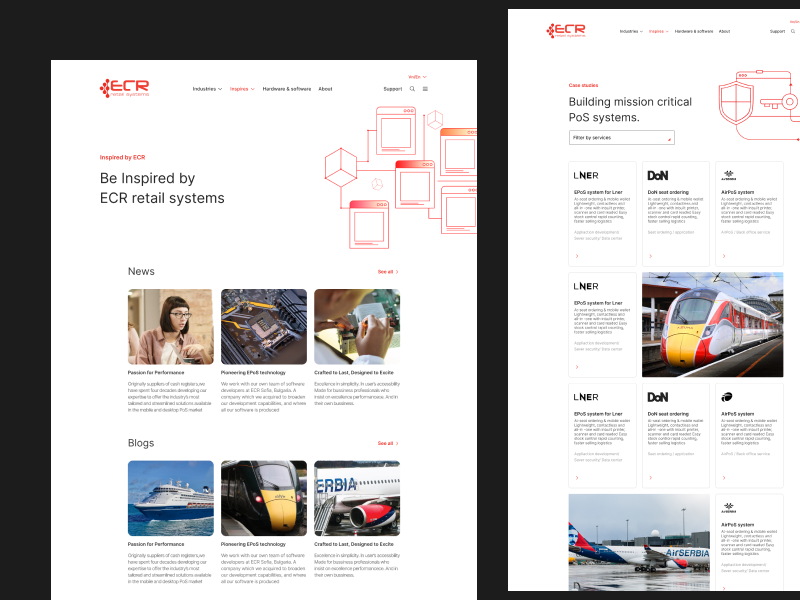Open search via the magnifier icon
The image size is (800, 600).
(413, 88)
